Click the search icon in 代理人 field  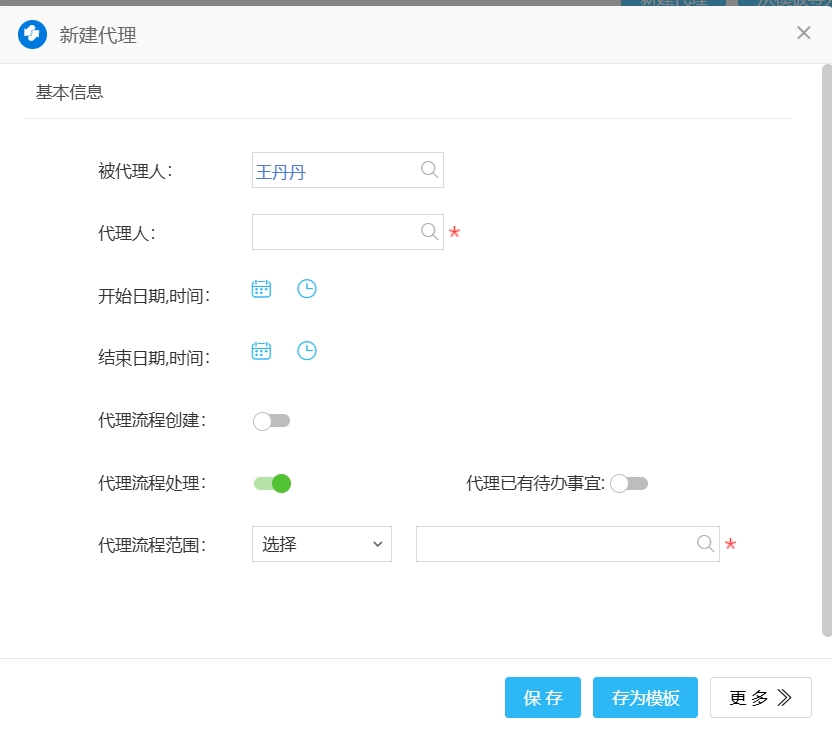[429, 232]
